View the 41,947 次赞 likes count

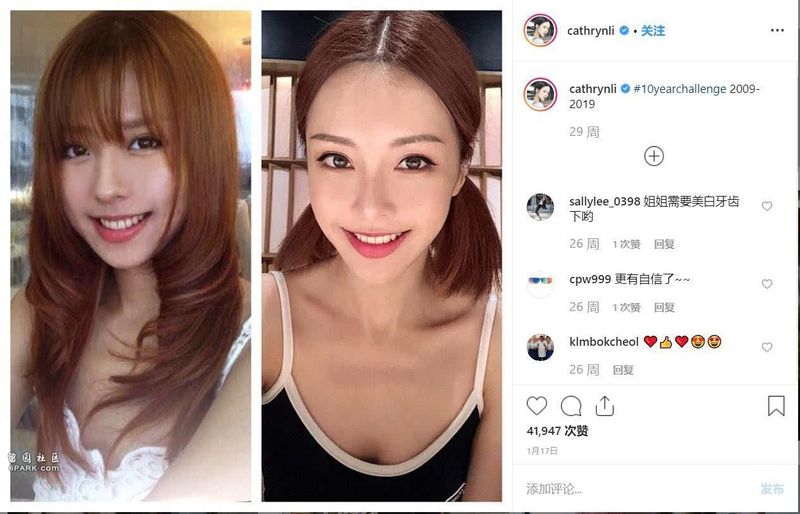click(557, 431)
